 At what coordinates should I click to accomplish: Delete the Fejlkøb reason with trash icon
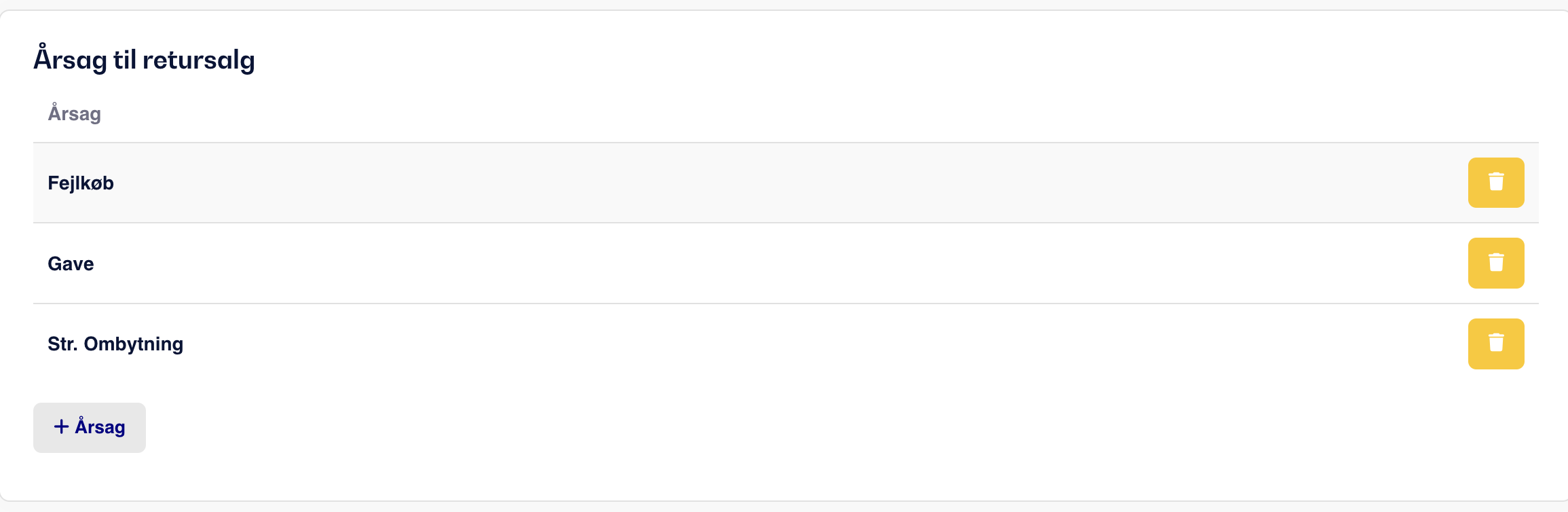click(1496, 183)
